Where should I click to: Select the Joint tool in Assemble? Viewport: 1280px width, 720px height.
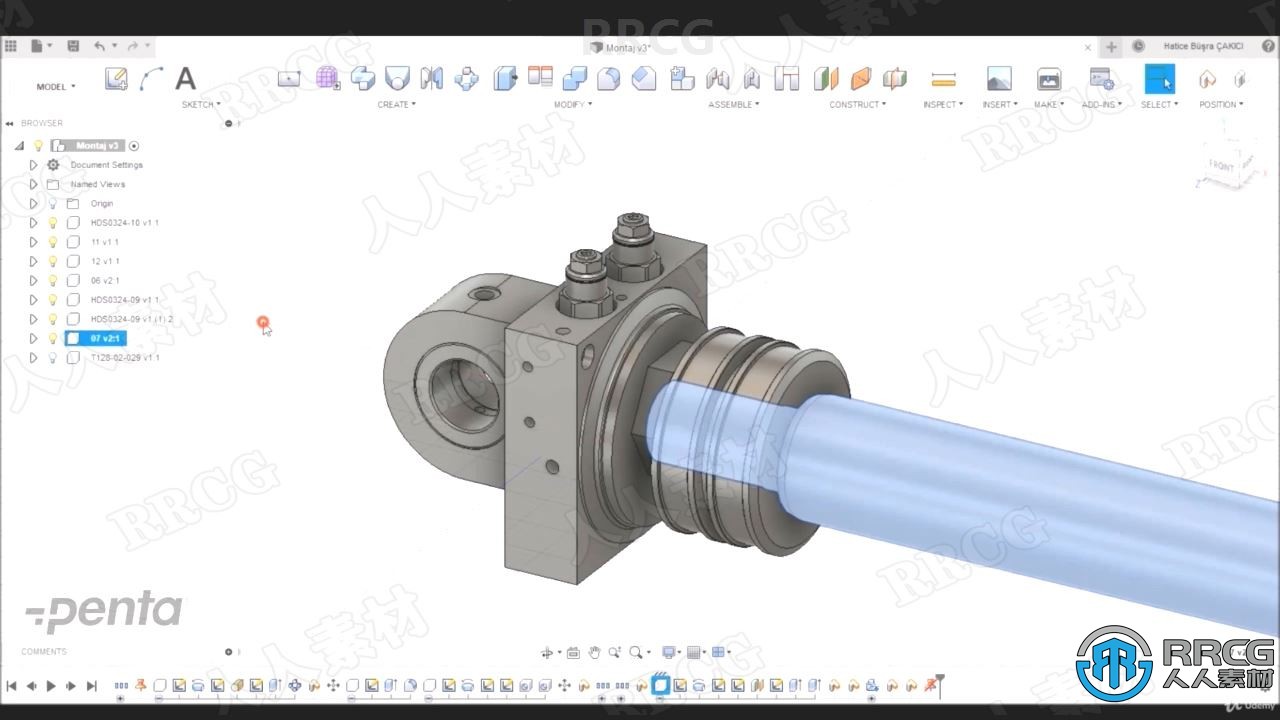click(x=717, y=79)
